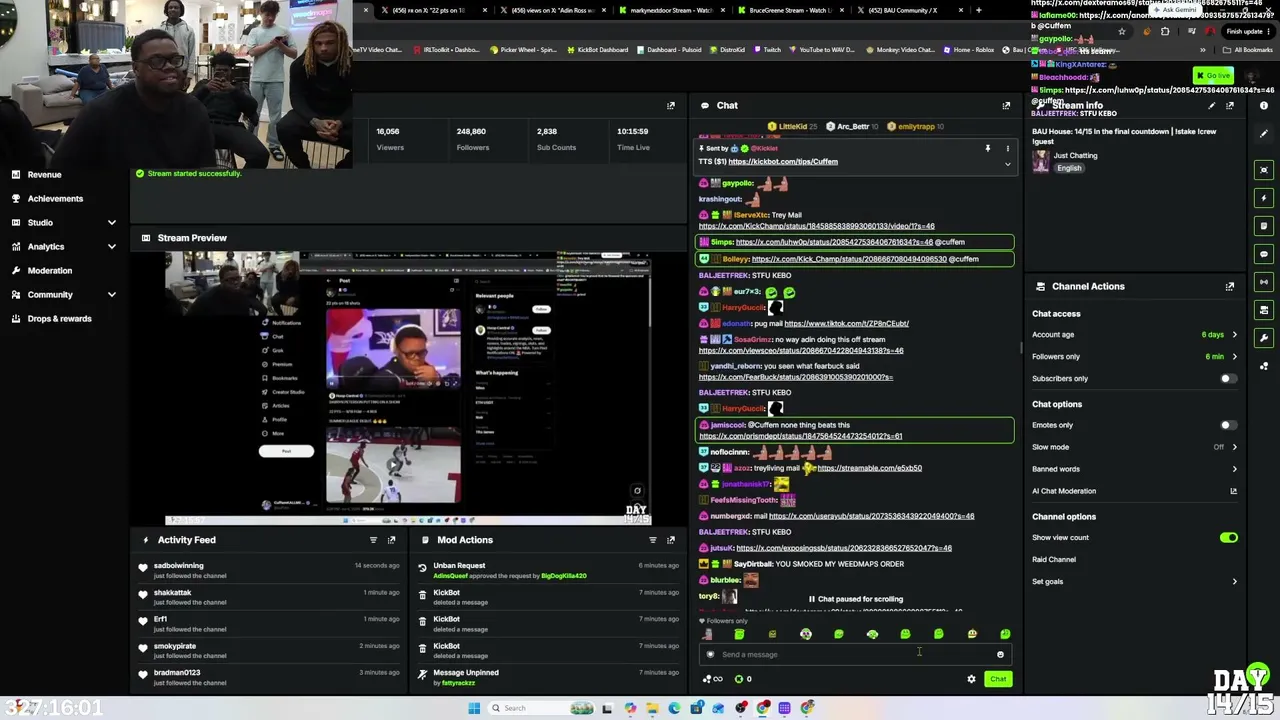
Task: Edit stream info with pencil icon
Action: point(1212,105)
